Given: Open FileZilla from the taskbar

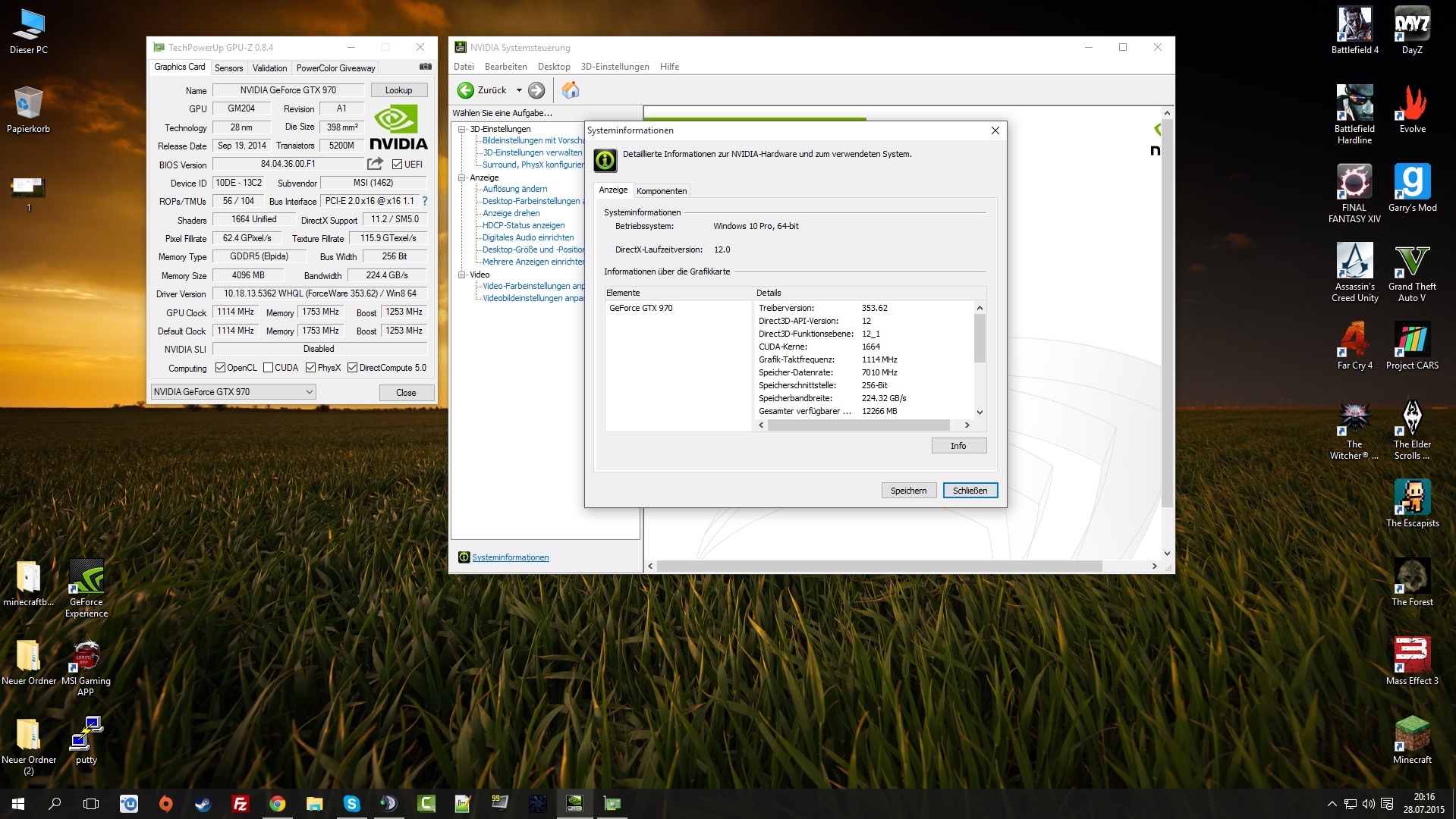Looking at the screenshot, I should pos(240,804).
